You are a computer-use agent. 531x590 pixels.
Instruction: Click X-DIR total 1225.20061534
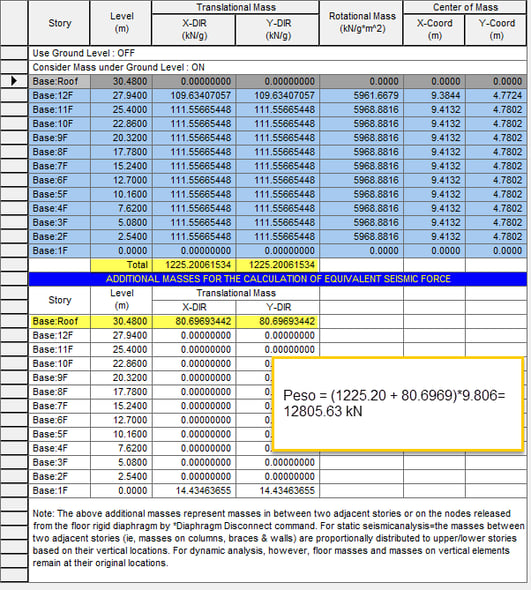pos(194,265)
